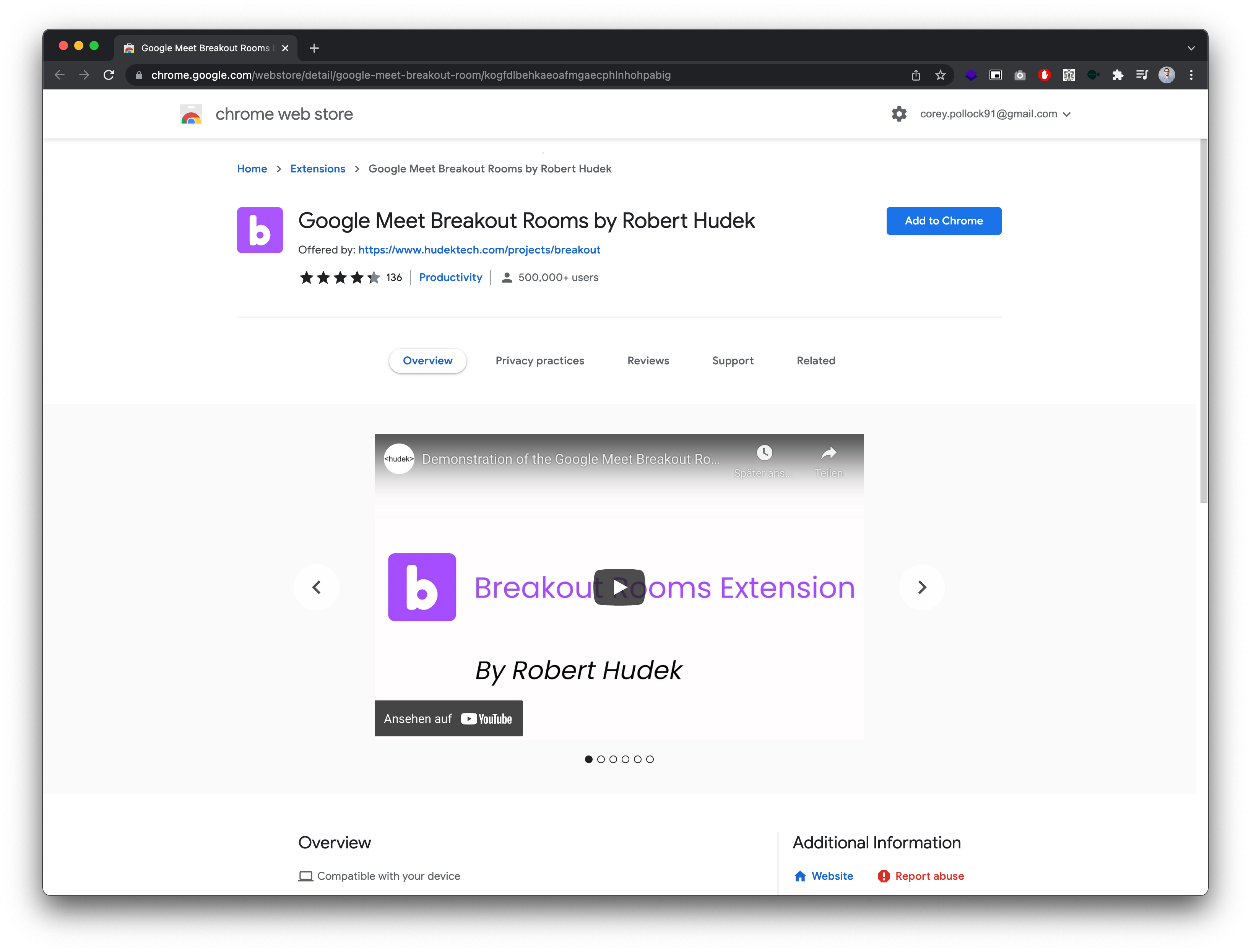
Task: Play the YouTube demonstration video
Action: pyautogui.click(x=619, y=588)
